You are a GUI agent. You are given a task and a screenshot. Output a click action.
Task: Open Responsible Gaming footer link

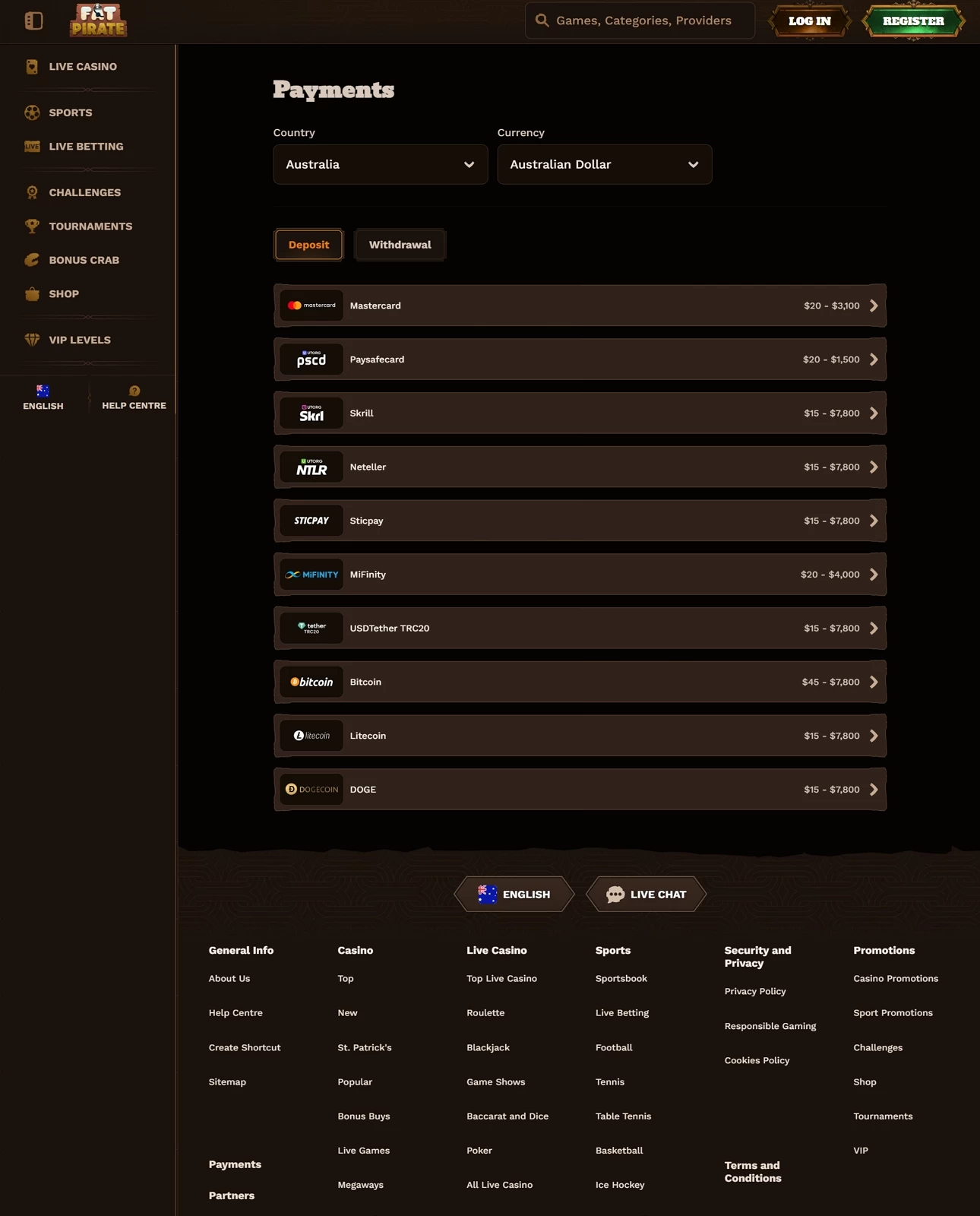770,1026
